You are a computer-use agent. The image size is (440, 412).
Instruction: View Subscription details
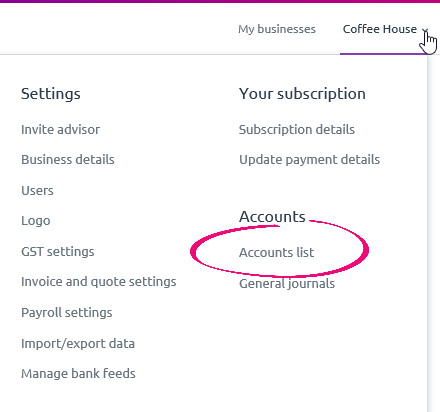[x=297, y=129]
